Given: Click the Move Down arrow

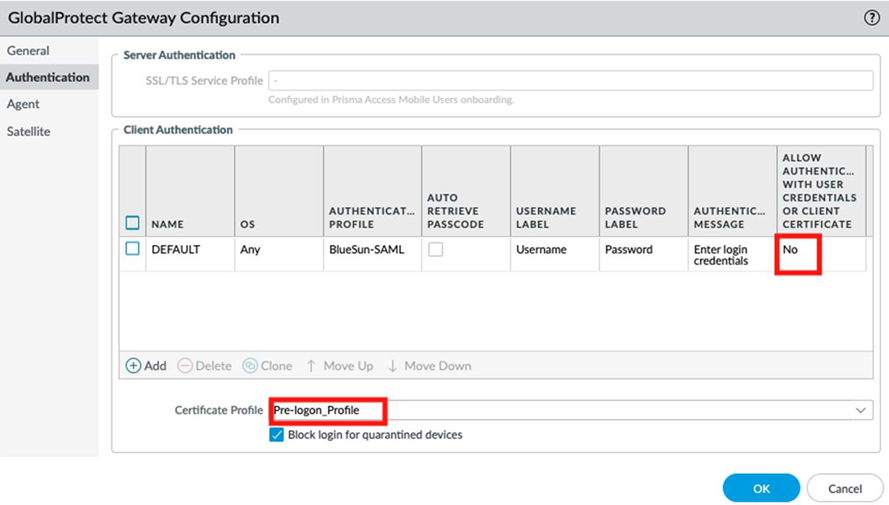Looking at the screenshot, I should point(393,366).
